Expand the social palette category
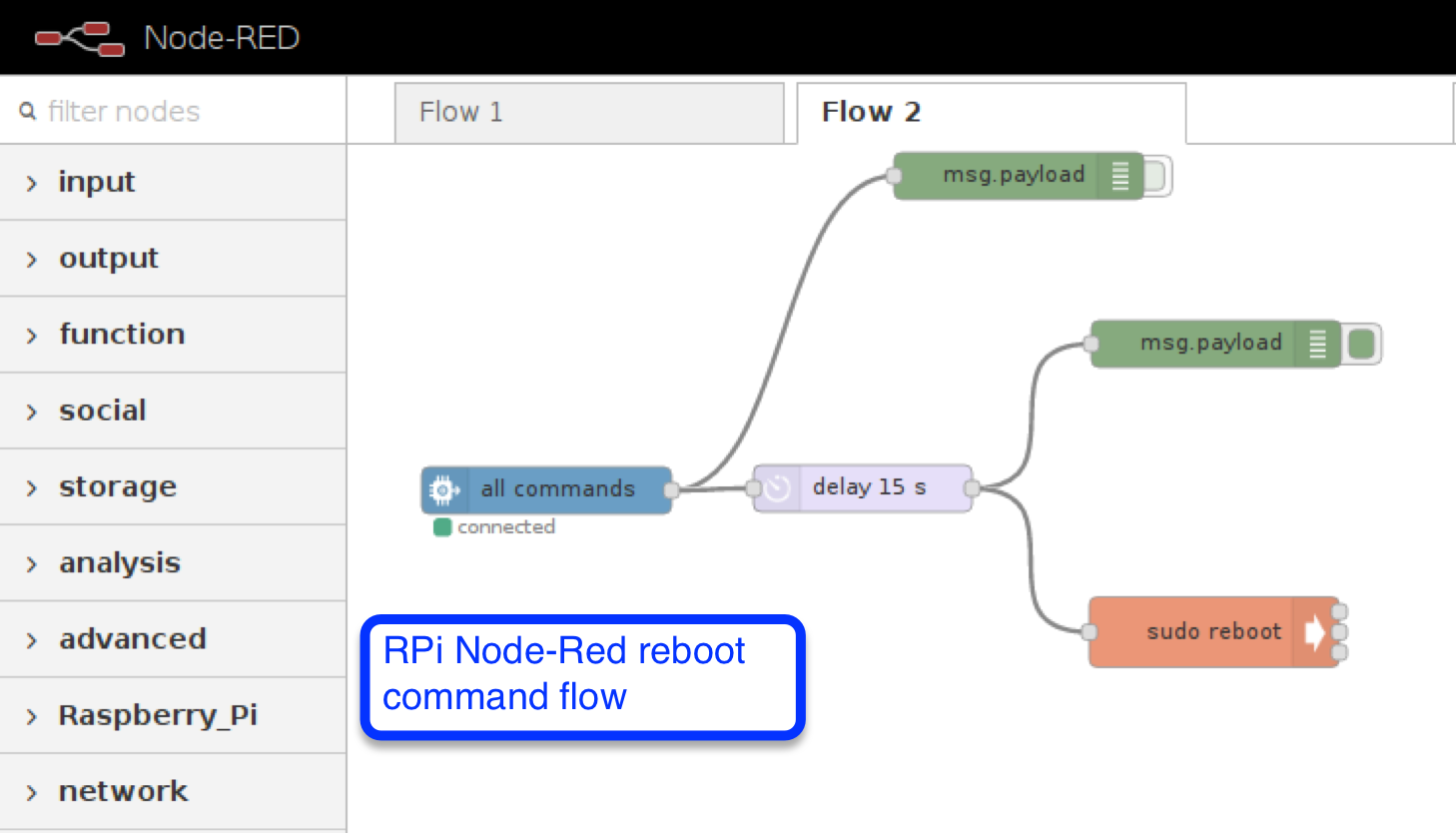Viewport: 1456px width, 833px height. coord(173,411)
